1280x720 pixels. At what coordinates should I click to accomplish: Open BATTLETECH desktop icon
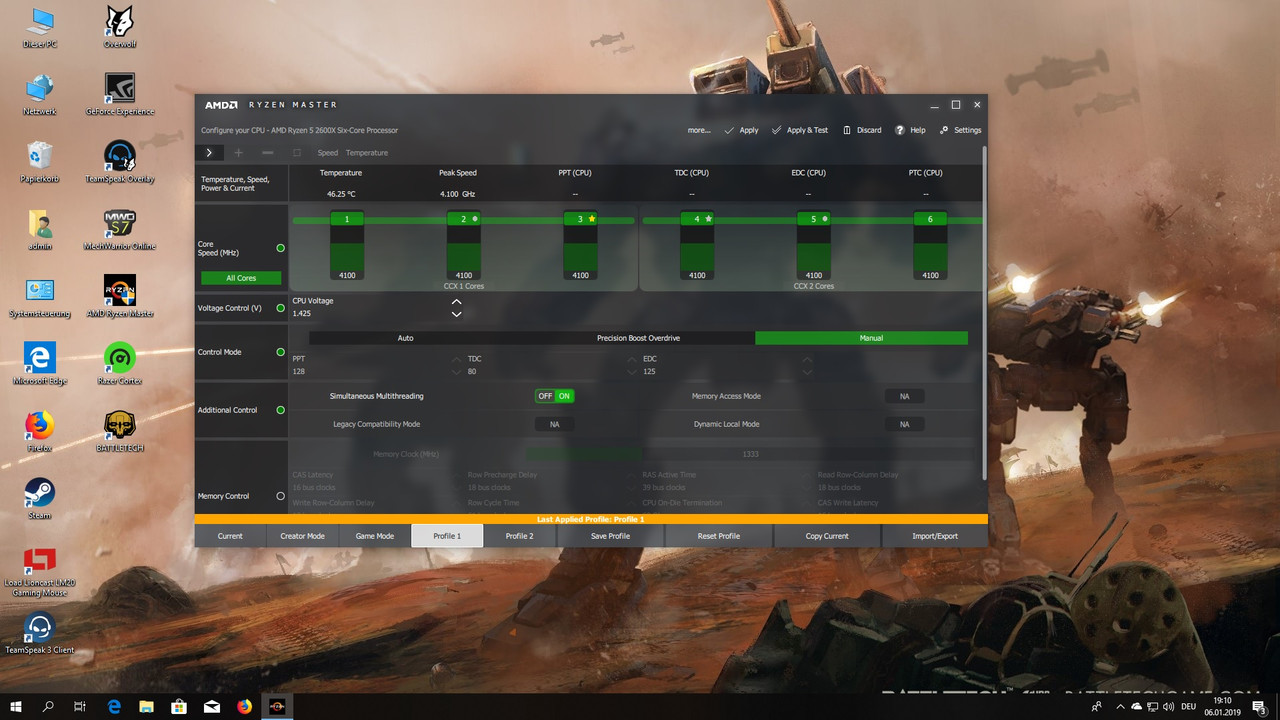tap(120, 431)
